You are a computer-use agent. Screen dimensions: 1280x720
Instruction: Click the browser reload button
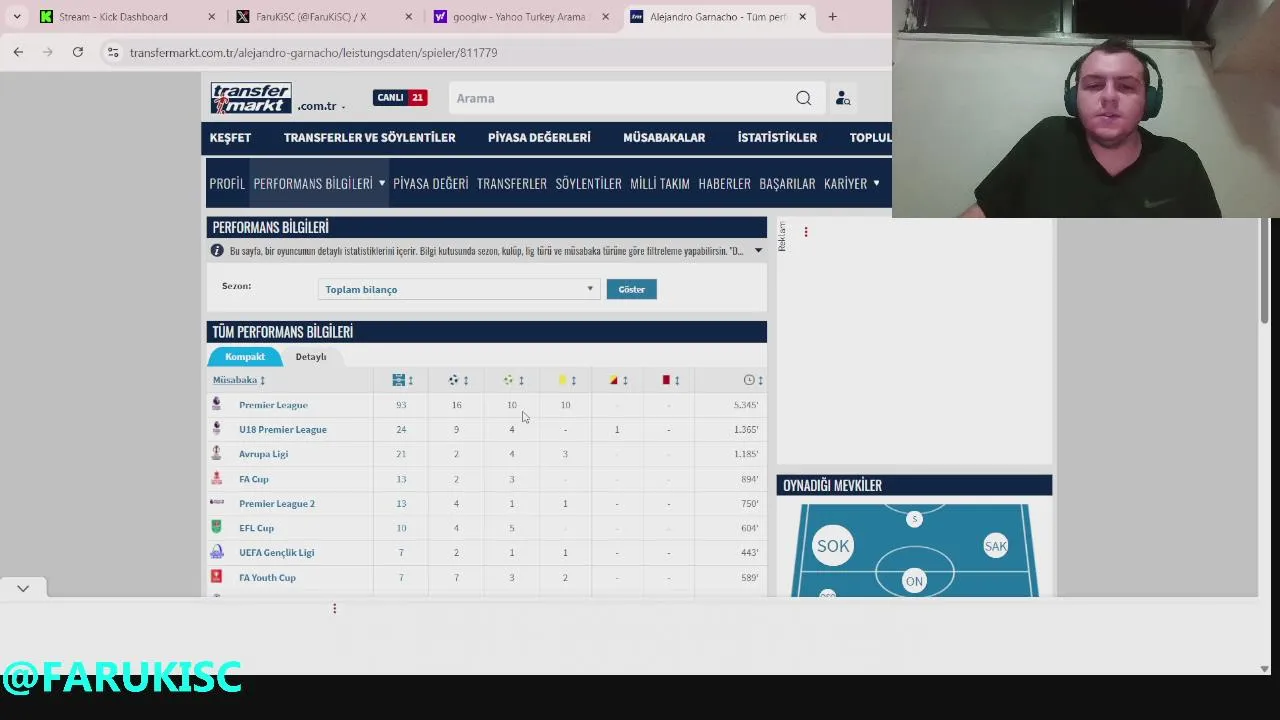point(77,52)
